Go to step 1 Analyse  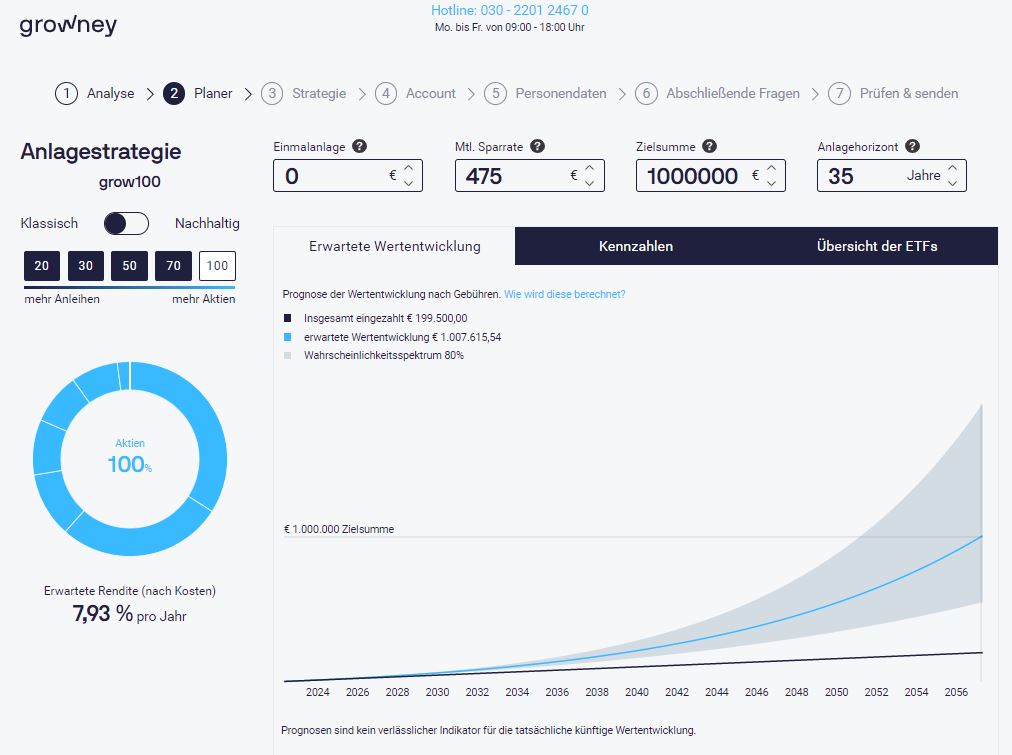click(x=95, y=93)
